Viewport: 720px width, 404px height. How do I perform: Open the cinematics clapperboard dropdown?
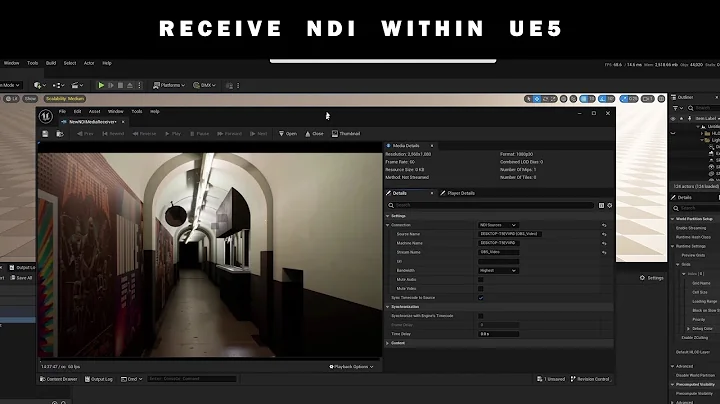point(77,85)
